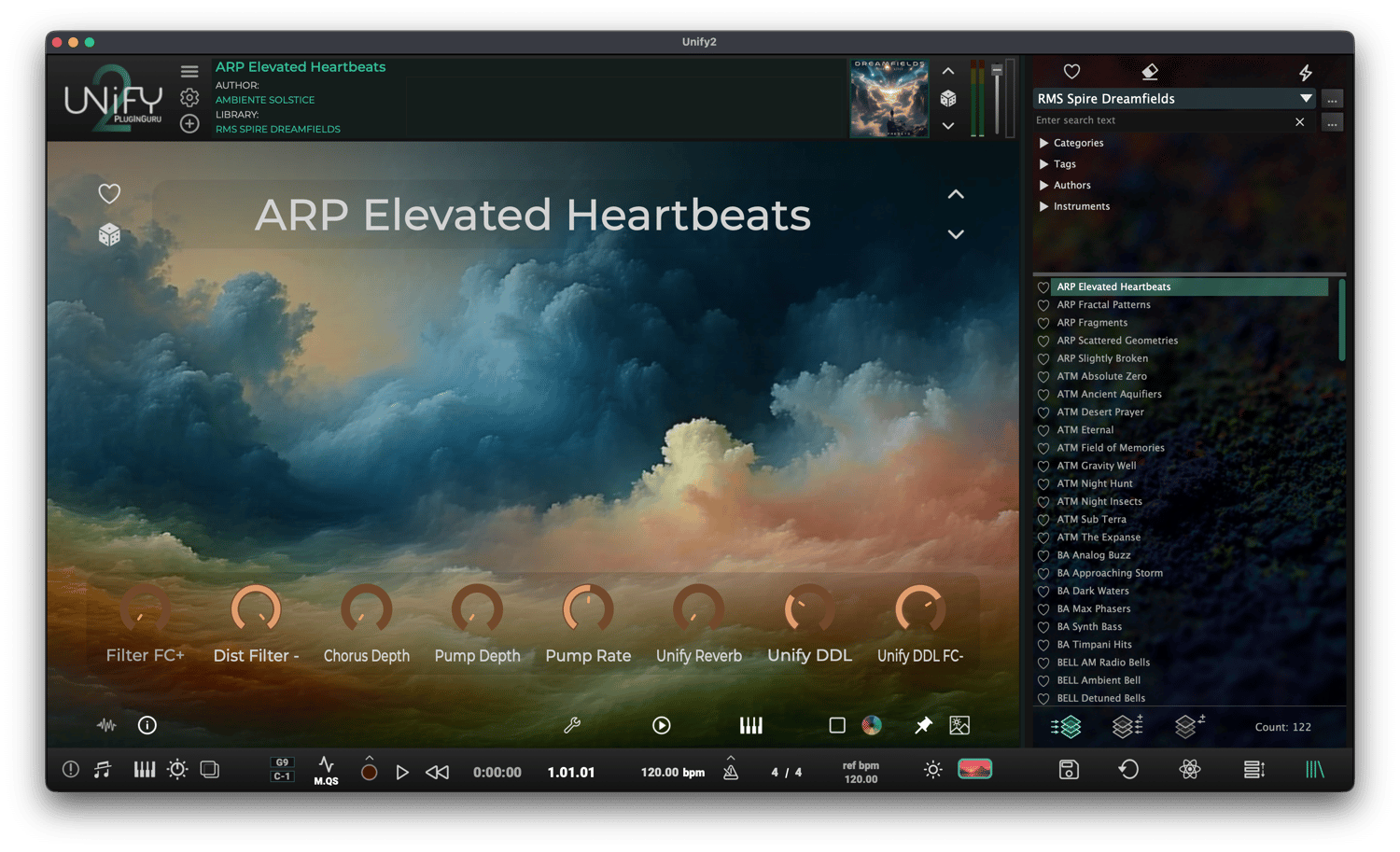Click the AMBIENTE SOLSTICE author link

point(265,100)
